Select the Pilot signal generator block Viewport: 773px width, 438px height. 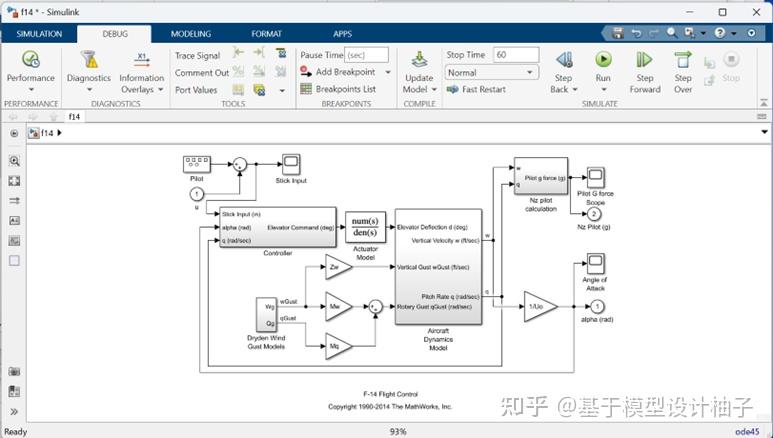(197, 164)
